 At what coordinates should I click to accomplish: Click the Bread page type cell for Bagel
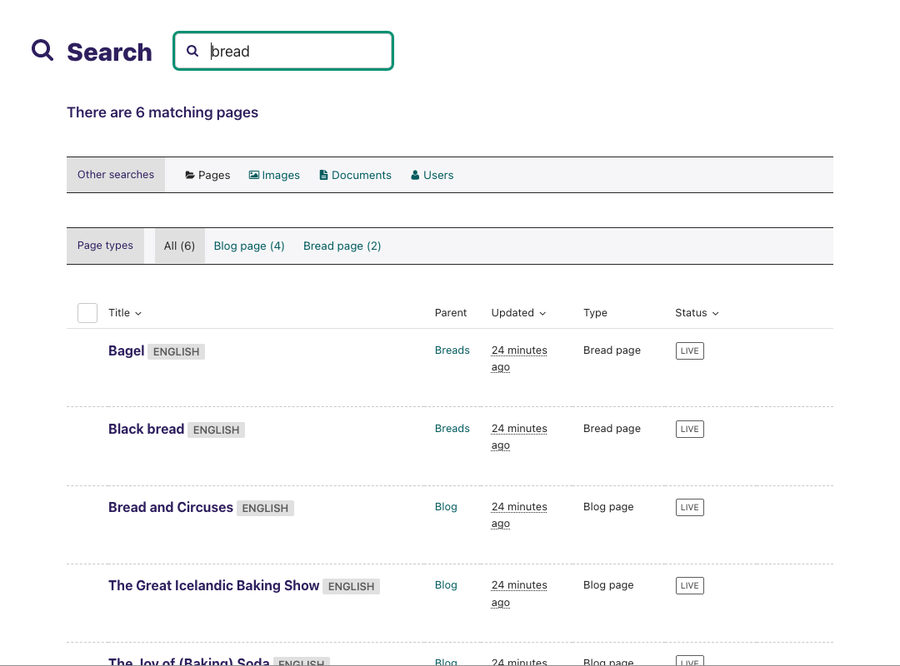[612, 350]
